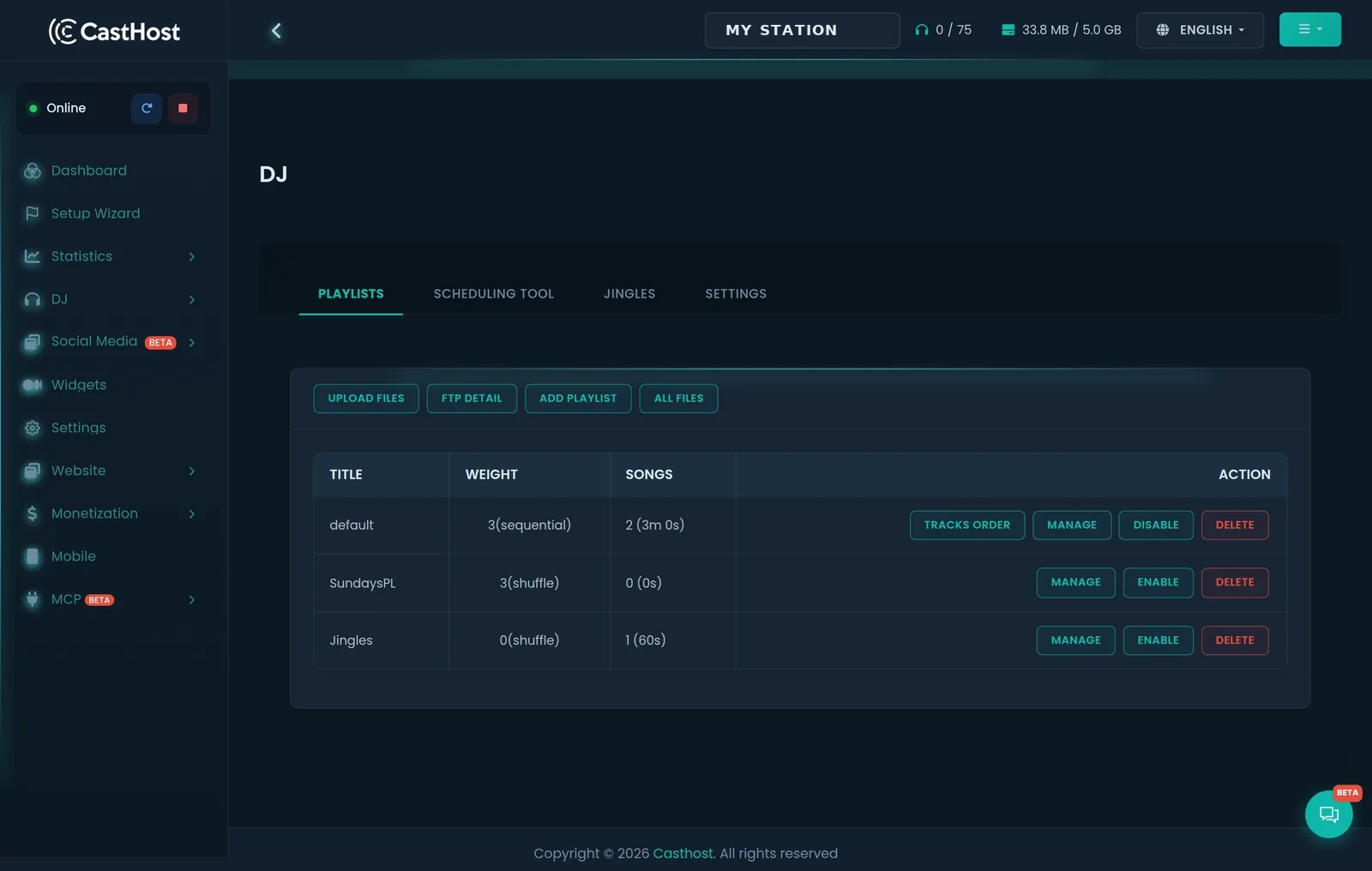Click the MCP plug icon

pos(33,599)
